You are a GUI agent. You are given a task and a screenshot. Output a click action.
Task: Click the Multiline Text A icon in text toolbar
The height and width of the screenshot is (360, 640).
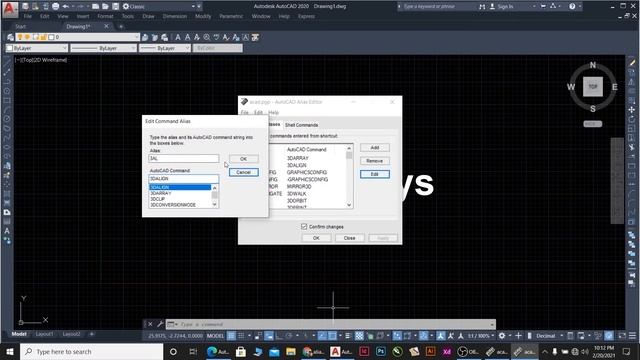[x=178, y=37]
